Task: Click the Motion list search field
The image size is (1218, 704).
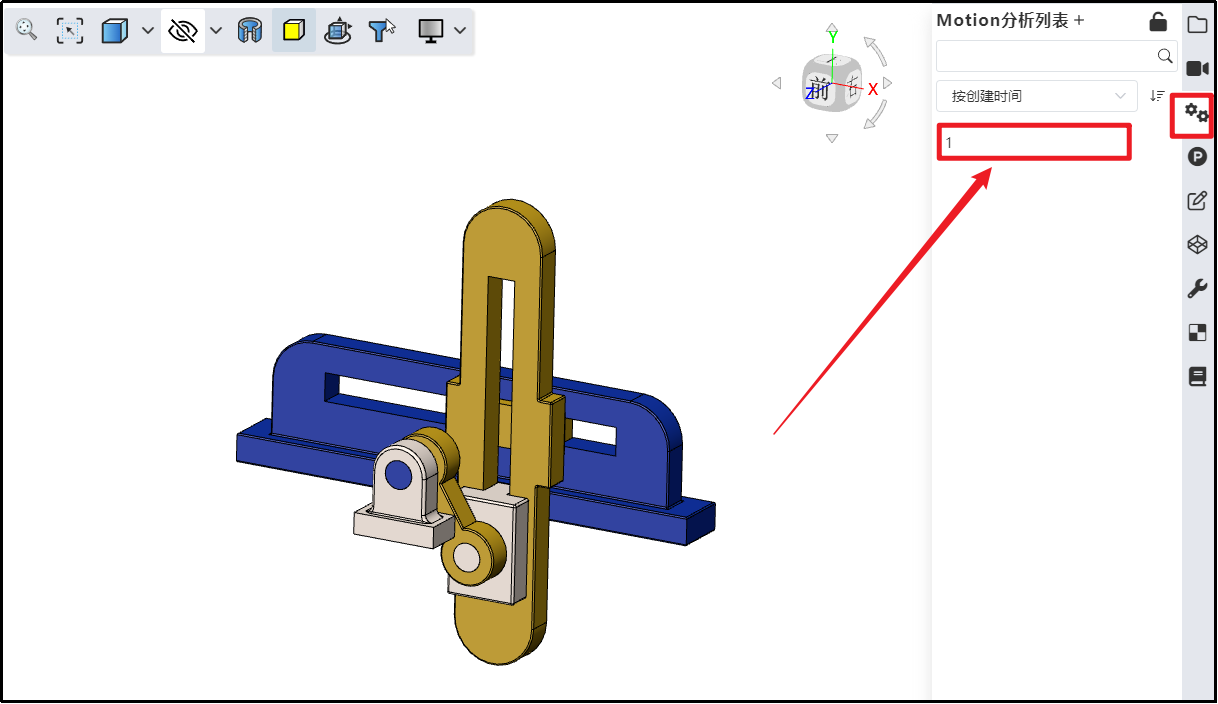Action: pos(1045,56)
